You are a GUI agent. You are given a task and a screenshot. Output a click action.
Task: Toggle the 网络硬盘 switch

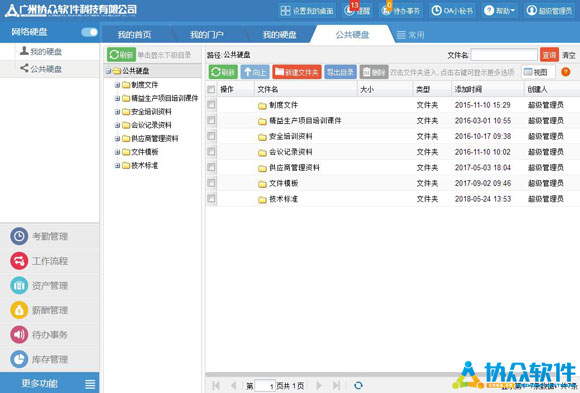click(89, 32)
